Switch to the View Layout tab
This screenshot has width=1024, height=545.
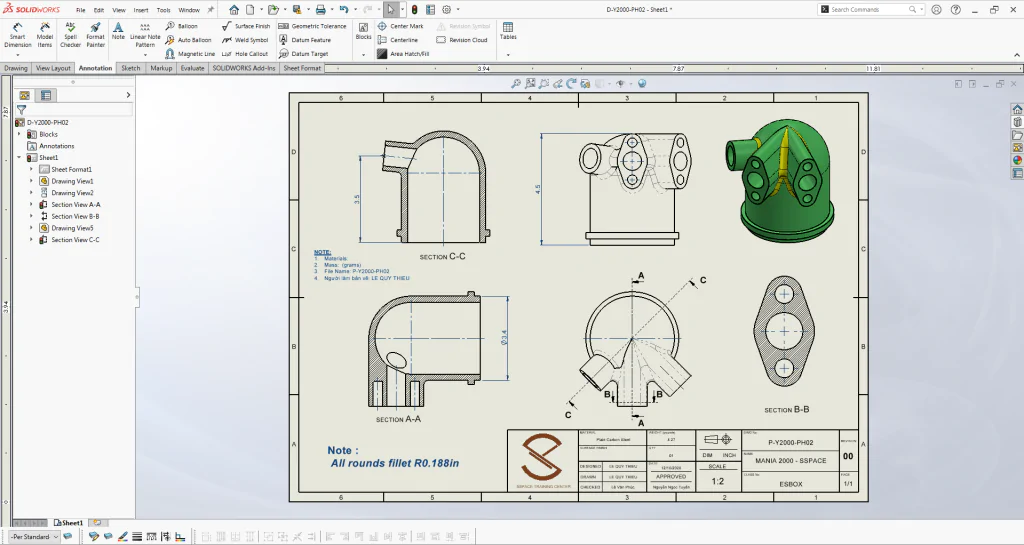point(53,68)
